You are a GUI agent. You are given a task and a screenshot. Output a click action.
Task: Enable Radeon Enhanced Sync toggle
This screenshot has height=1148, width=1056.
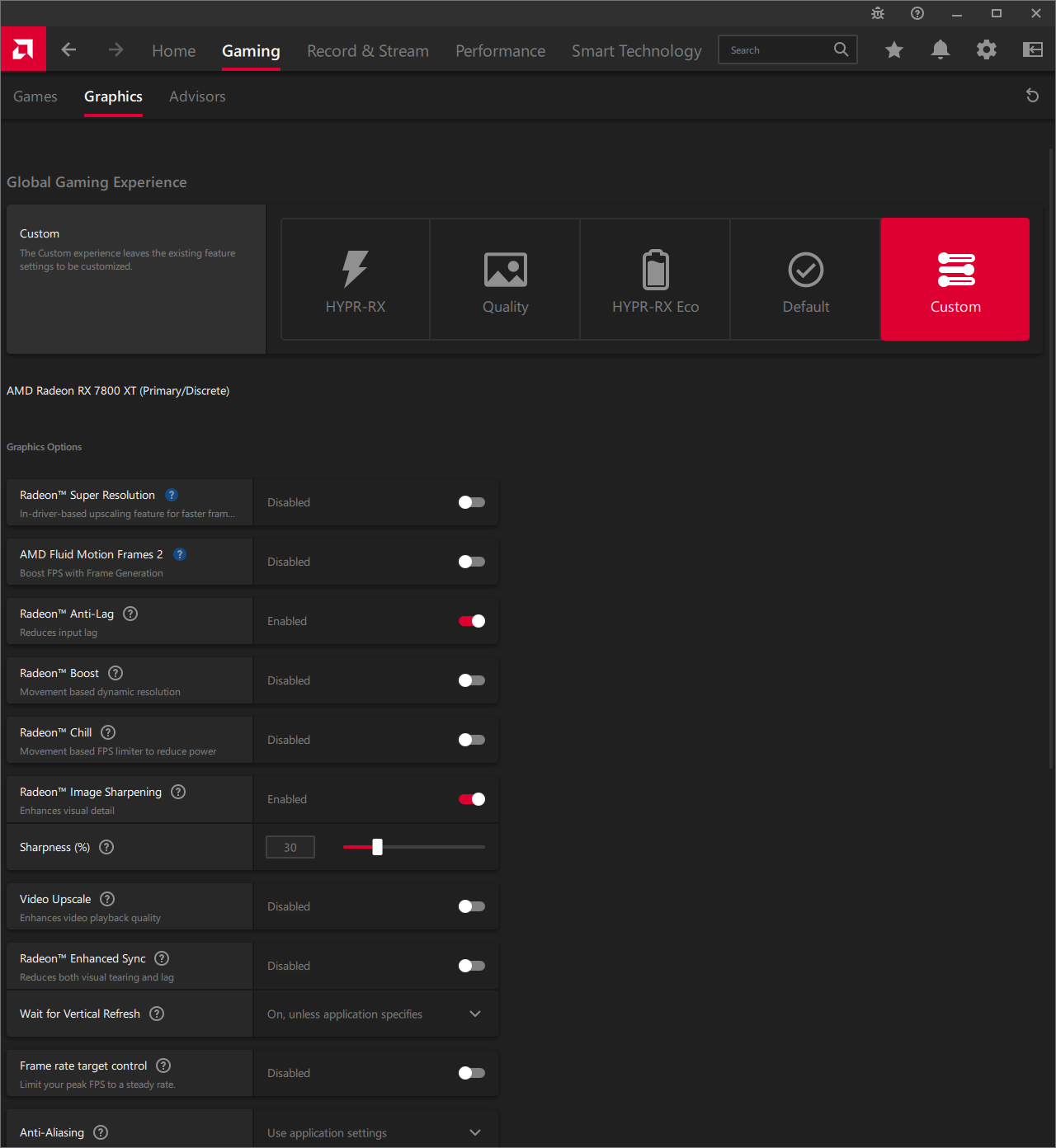pyautogui.click(x=472, y=966)
